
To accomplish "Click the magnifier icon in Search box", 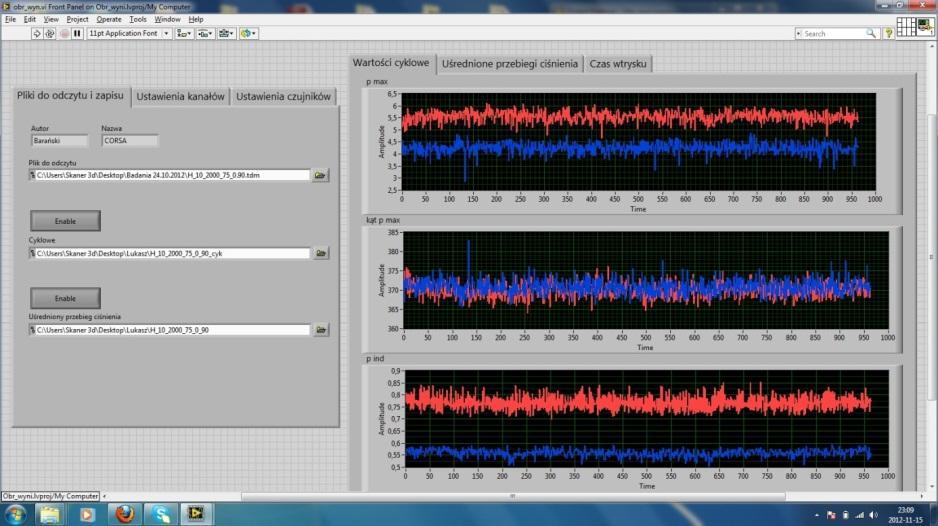I will 871,34.
